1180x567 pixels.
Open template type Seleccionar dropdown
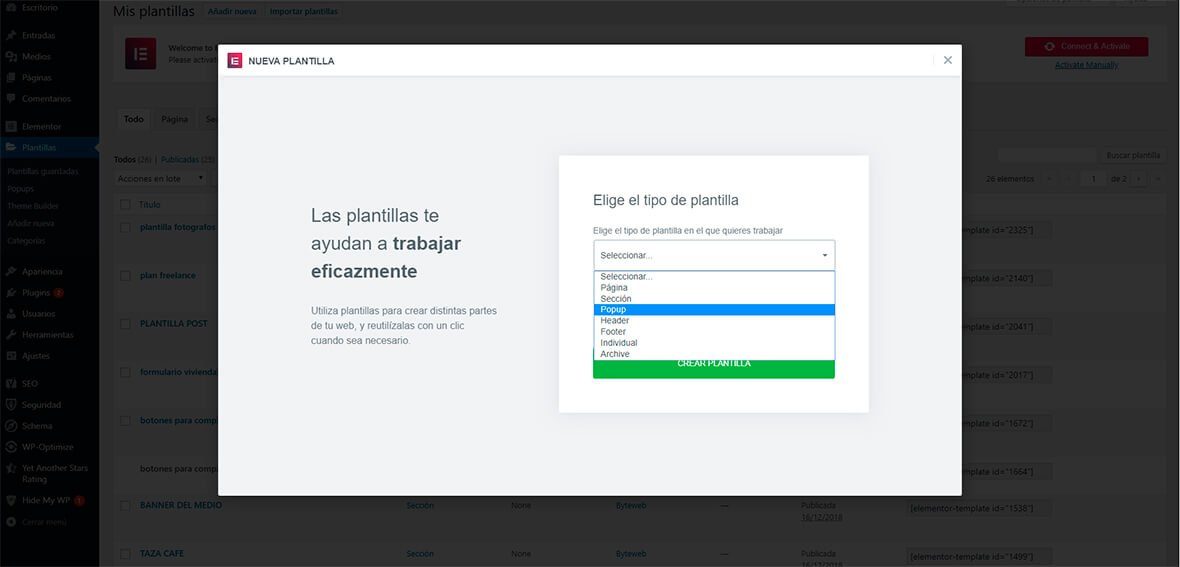[713, 255]
